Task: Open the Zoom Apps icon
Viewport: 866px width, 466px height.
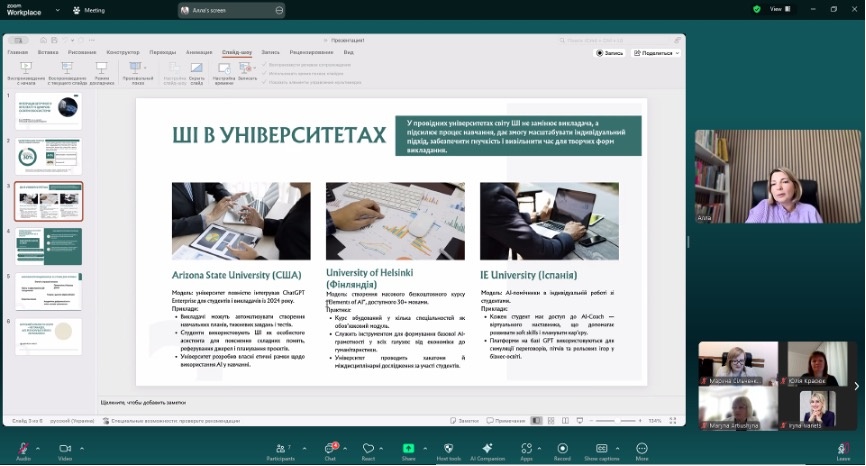Action: pos(526,448)
